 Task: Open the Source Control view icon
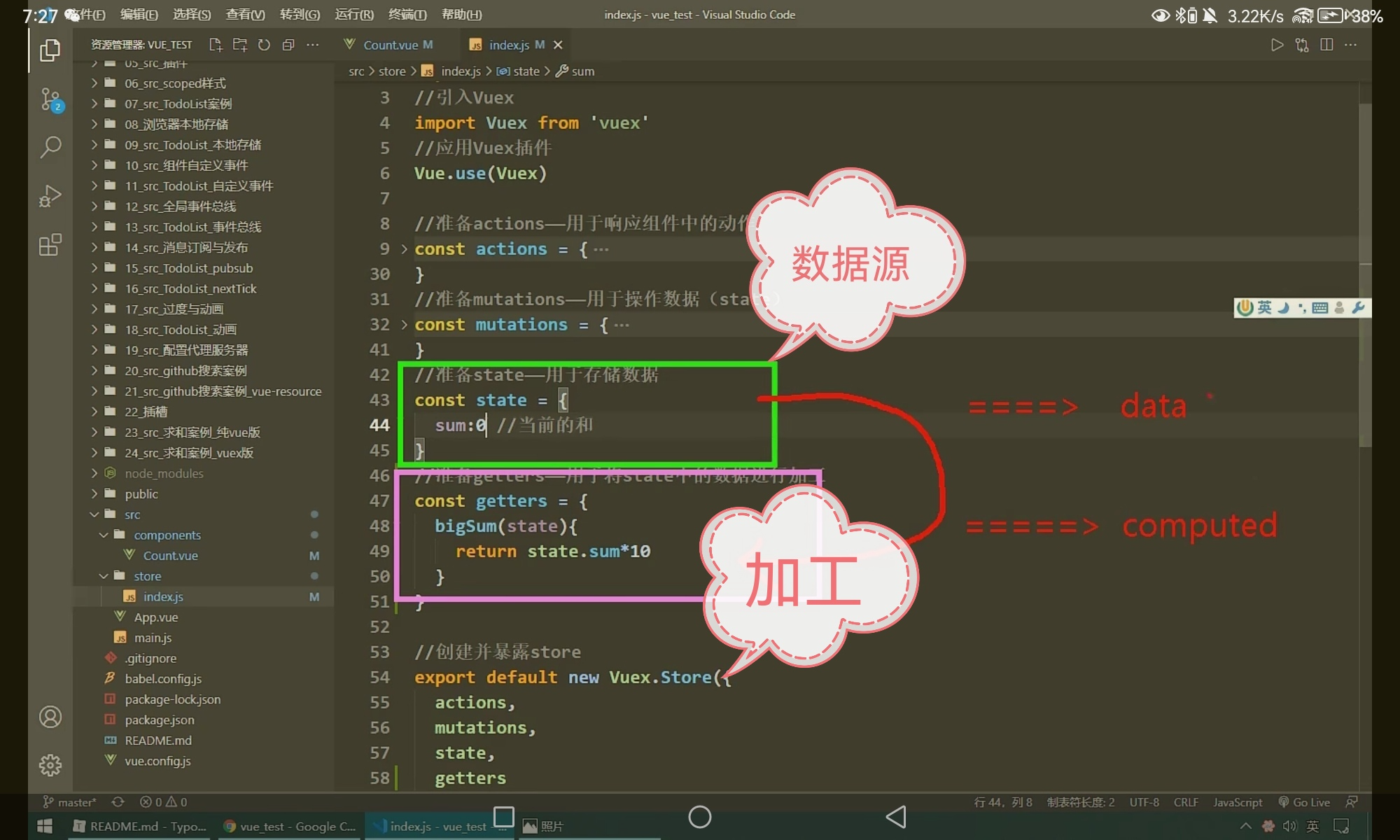click(50, 99)
